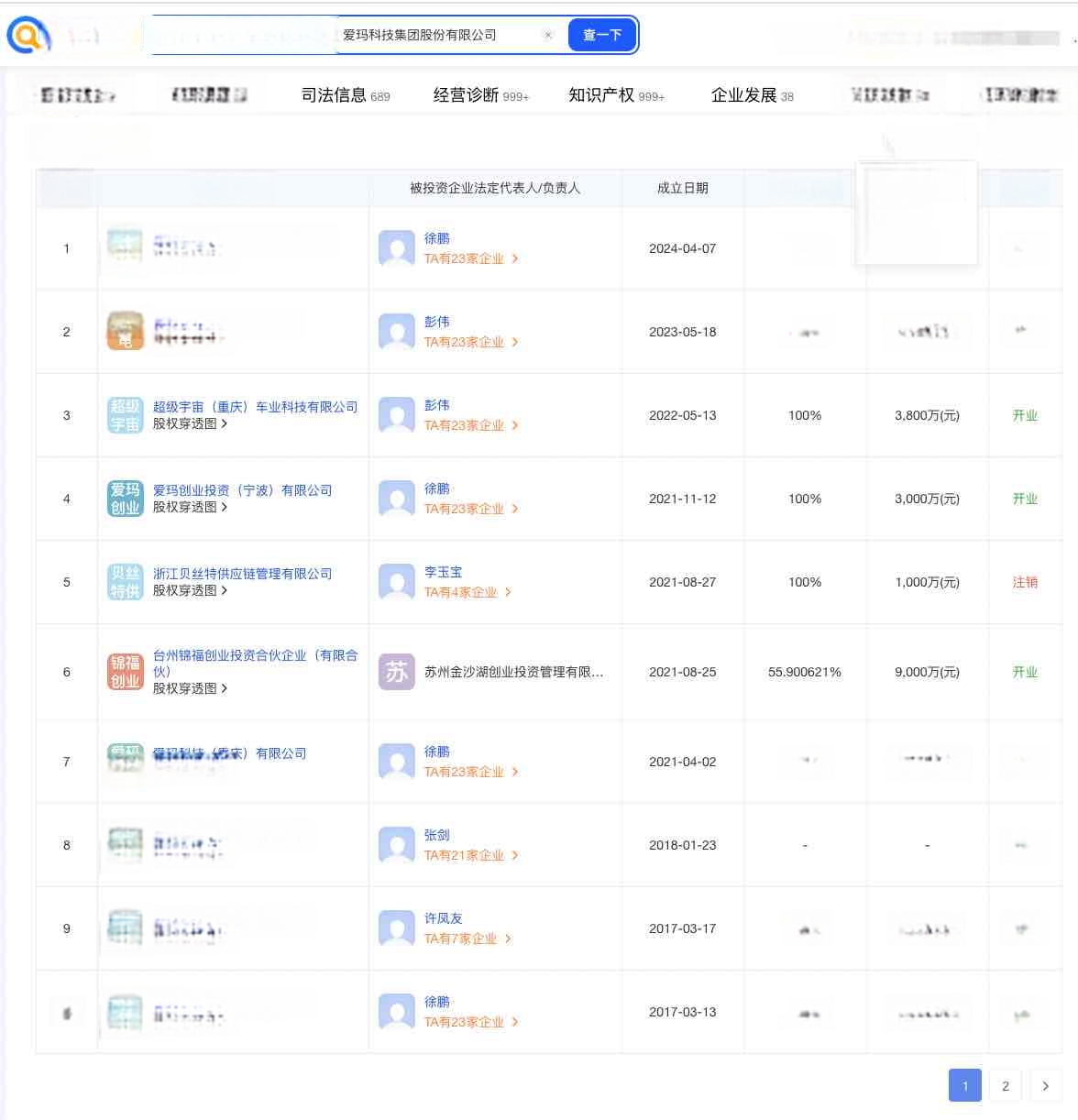Screen dimensions: 1078x1120
Task: Click 彭伟's avatar in the 2023-05-18 row
Action: [396, 332]
